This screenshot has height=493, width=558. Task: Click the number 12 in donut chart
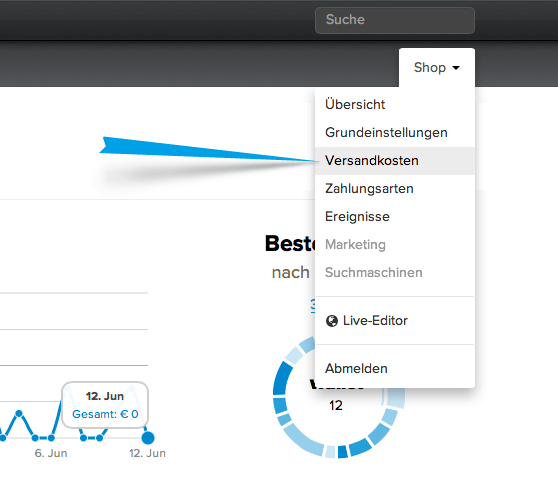pyautogui.click(x=336, y=405)
